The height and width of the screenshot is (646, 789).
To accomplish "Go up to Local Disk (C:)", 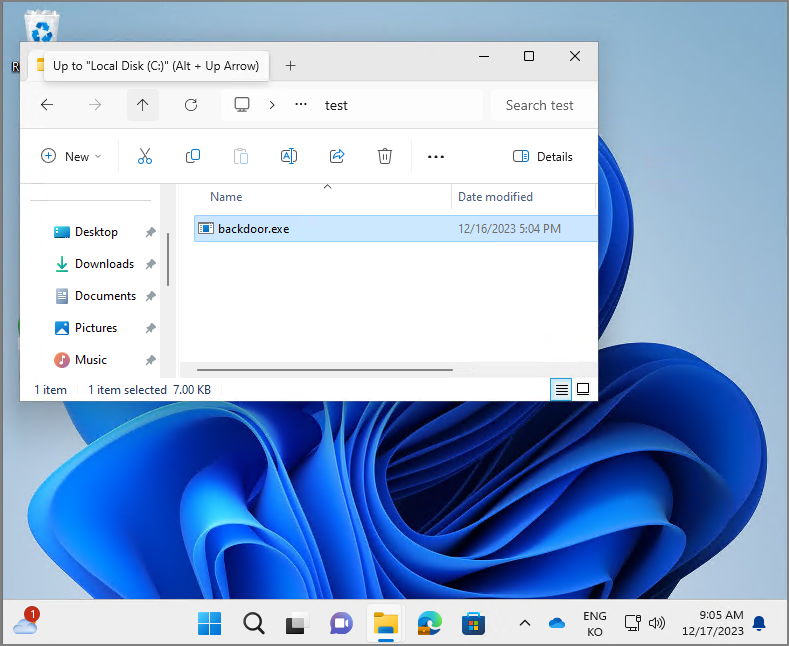I will tap(142, 105).
